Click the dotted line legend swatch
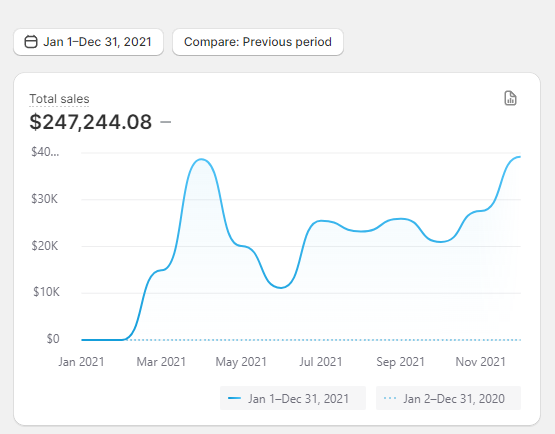Screen dimensions: 555x434 [x=390, y=399]
